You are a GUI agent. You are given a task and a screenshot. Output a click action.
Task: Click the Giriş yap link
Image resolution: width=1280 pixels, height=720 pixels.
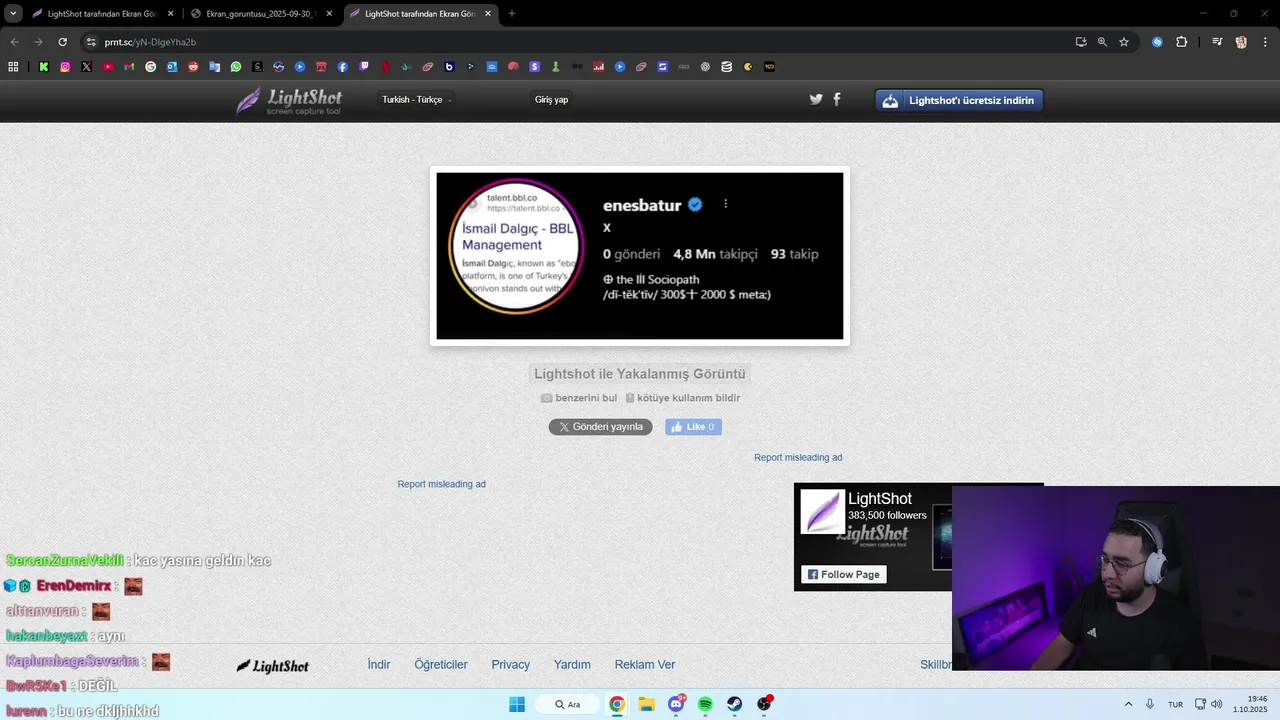point(551,100)
